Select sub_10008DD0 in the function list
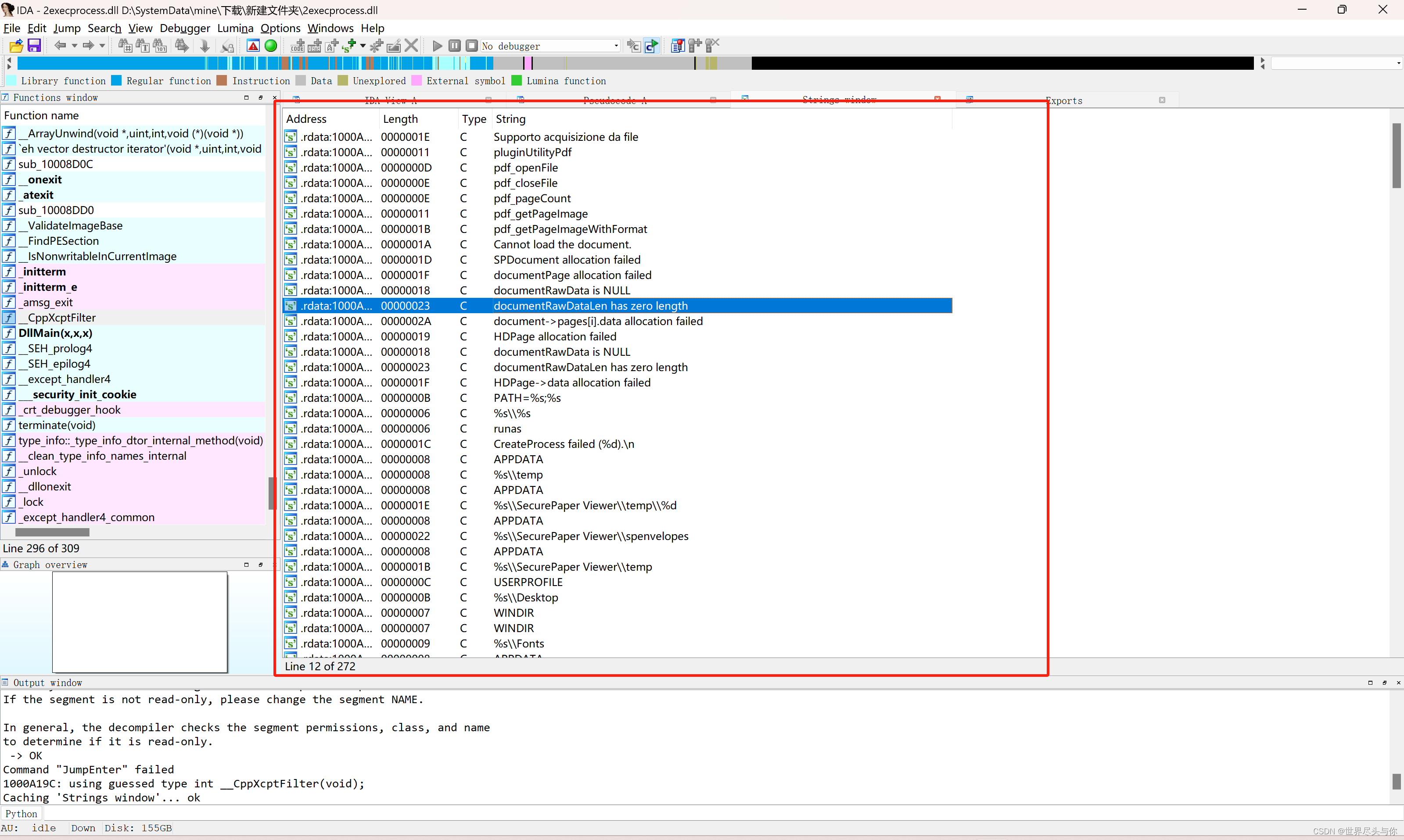 (x=133, y=210)
